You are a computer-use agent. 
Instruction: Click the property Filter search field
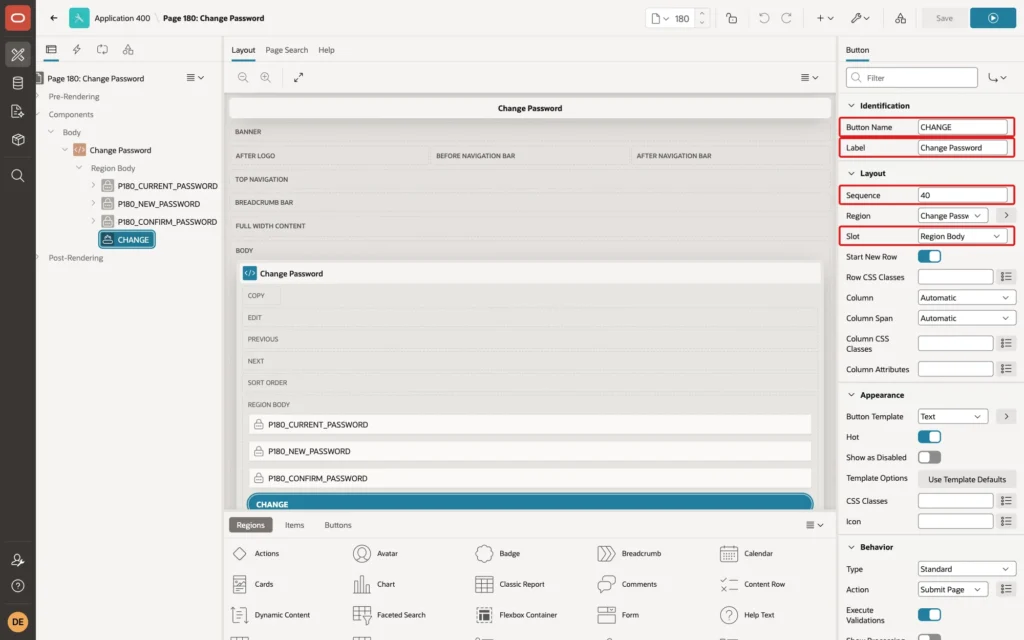click(912, 78)
